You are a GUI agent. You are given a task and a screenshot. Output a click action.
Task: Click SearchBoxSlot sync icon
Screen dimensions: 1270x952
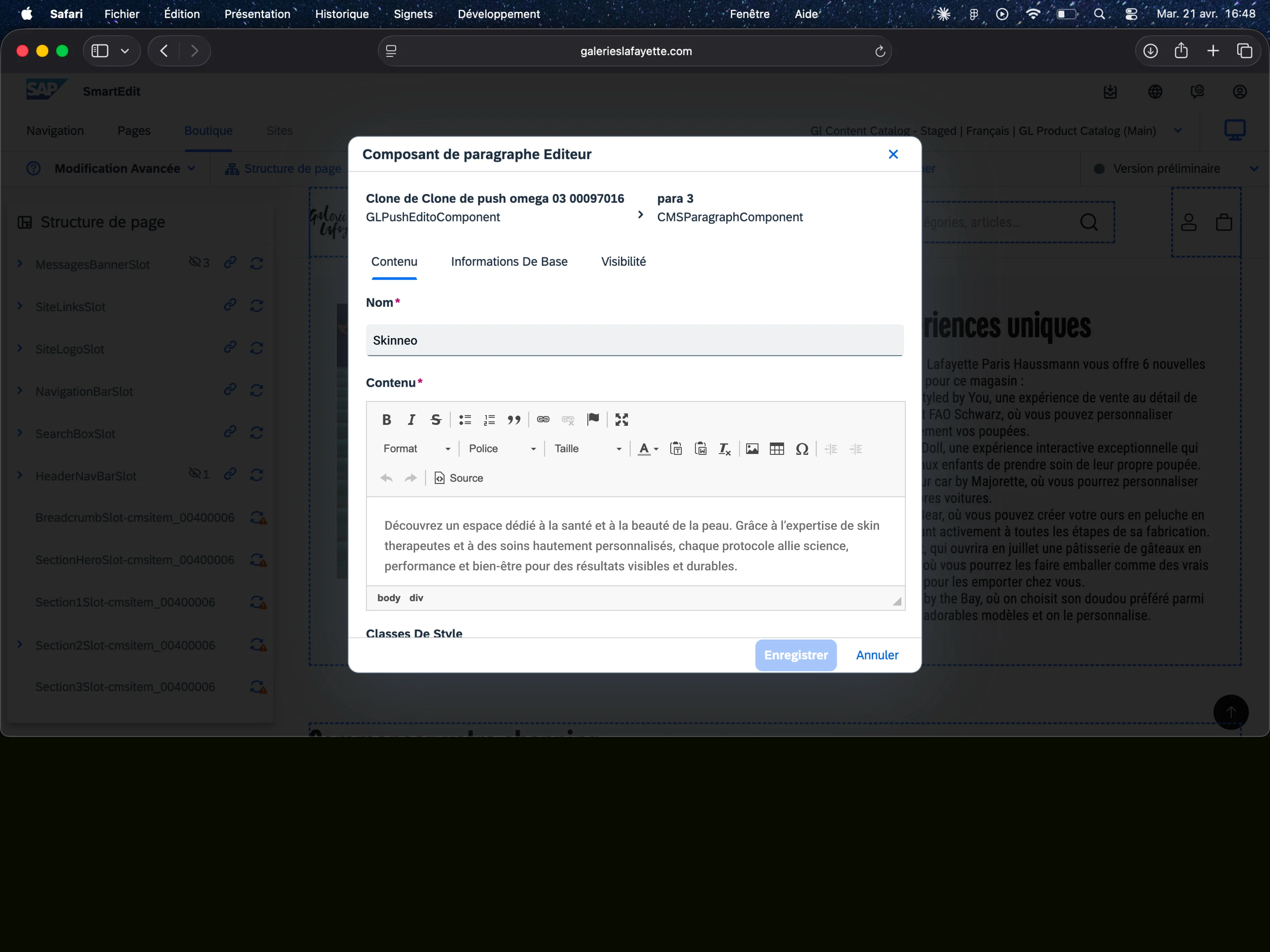[256, 433]
